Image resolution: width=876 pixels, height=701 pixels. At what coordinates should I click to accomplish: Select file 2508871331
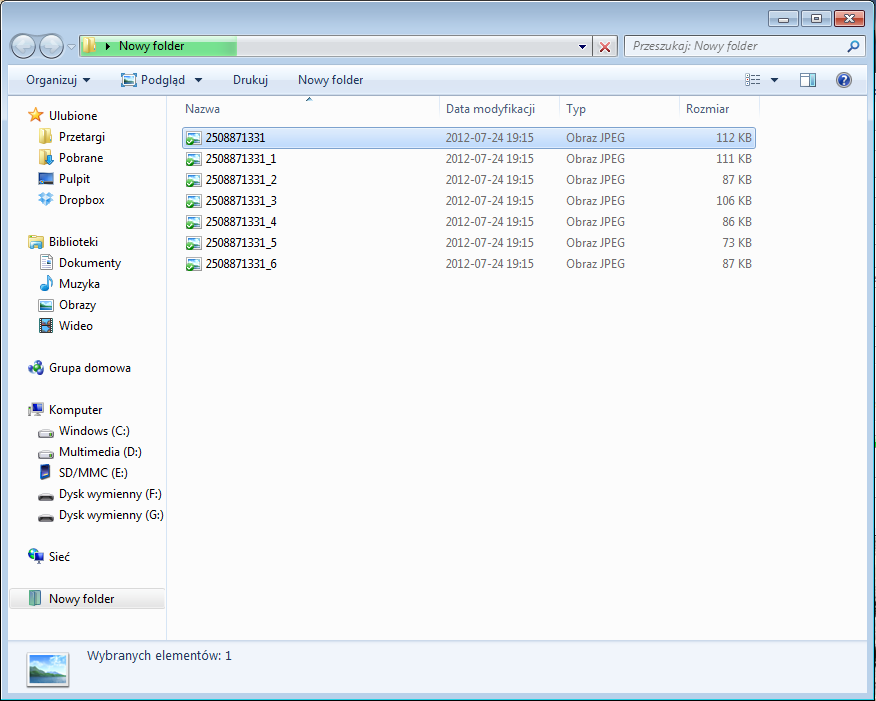click(x=469, y=138)
